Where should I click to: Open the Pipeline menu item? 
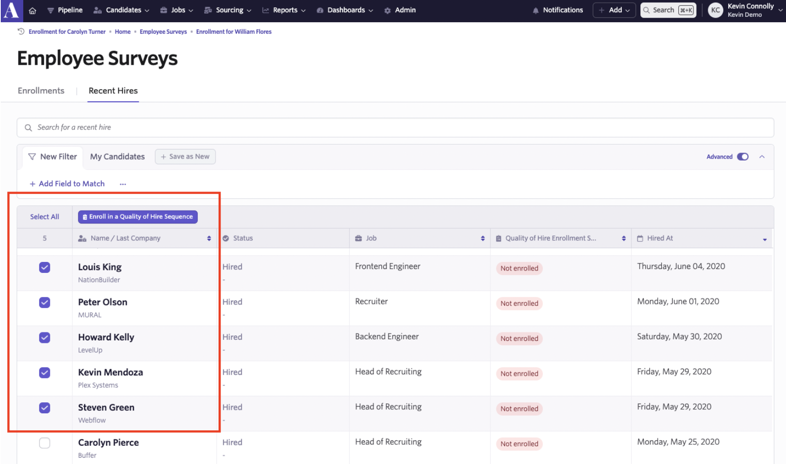coord(65,10)
